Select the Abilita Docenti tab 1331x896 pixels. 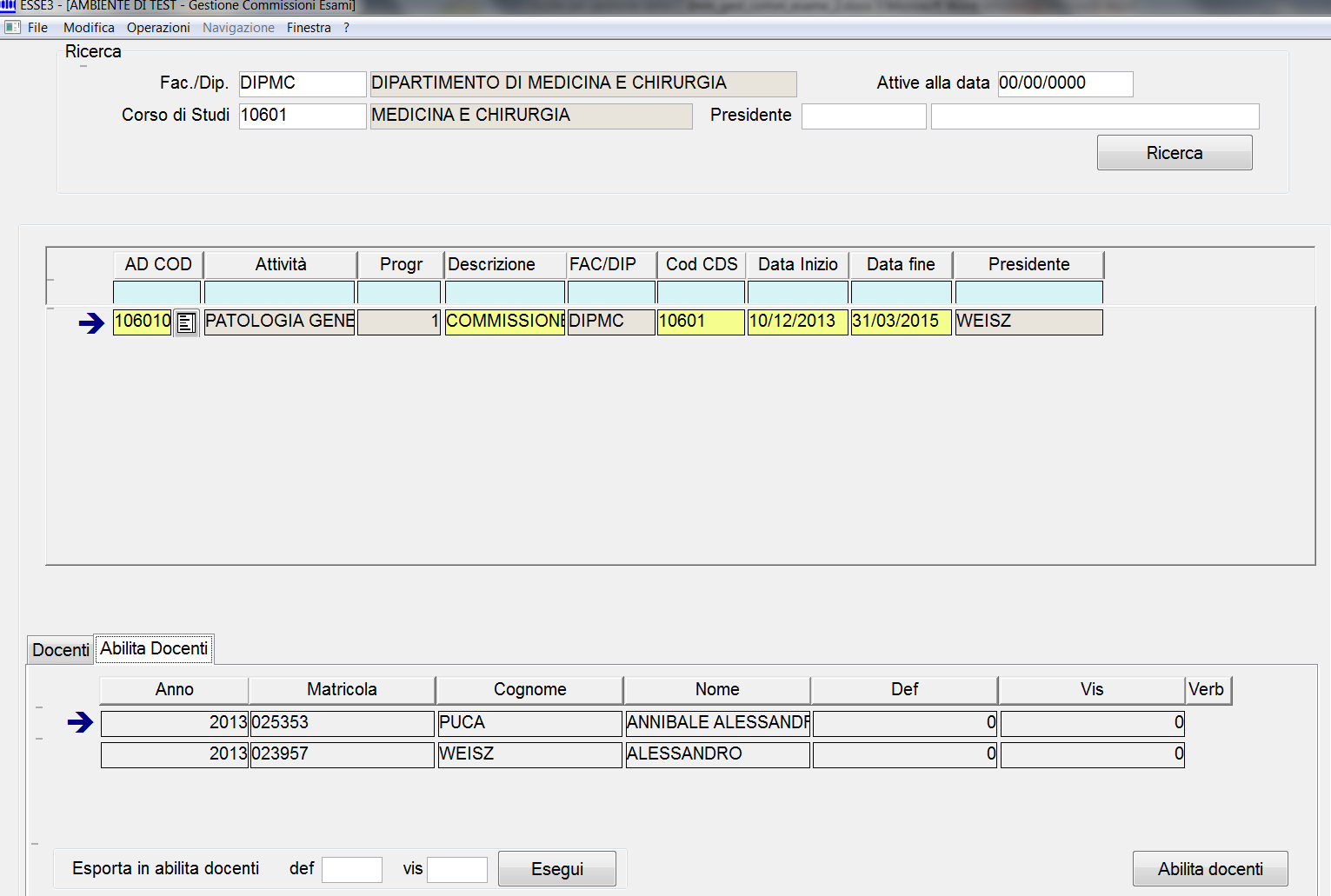(154, 648)
